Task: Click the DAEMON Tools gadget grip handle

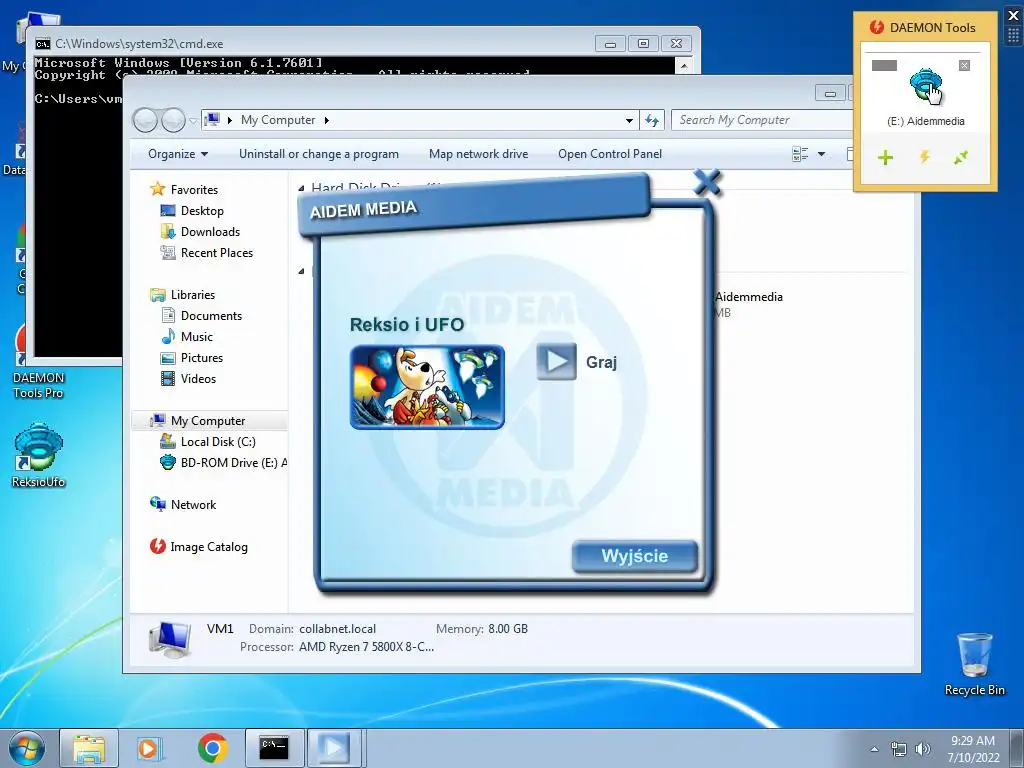Action: pyautogui.click(x=1014, y=35)
